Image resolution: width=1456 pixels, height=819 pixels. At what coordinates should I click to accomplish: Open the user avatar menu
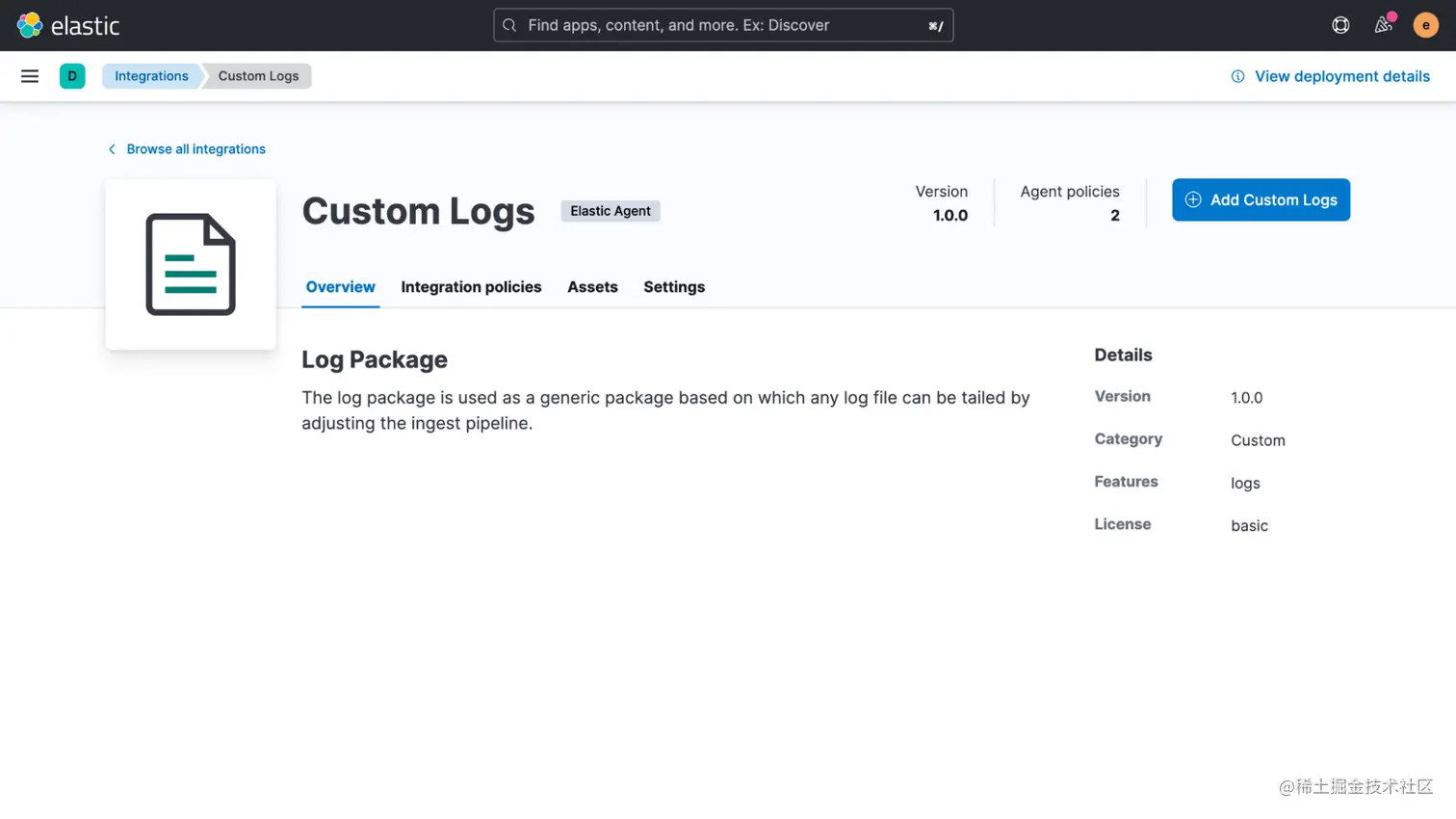pyautogui.click(x=1426, y=25)
